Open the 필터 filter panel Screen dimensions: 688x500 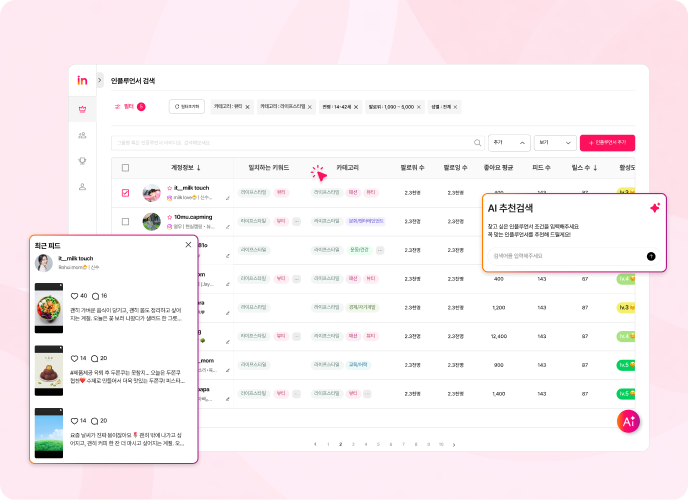pyautogui.click(x=129, y=107)
